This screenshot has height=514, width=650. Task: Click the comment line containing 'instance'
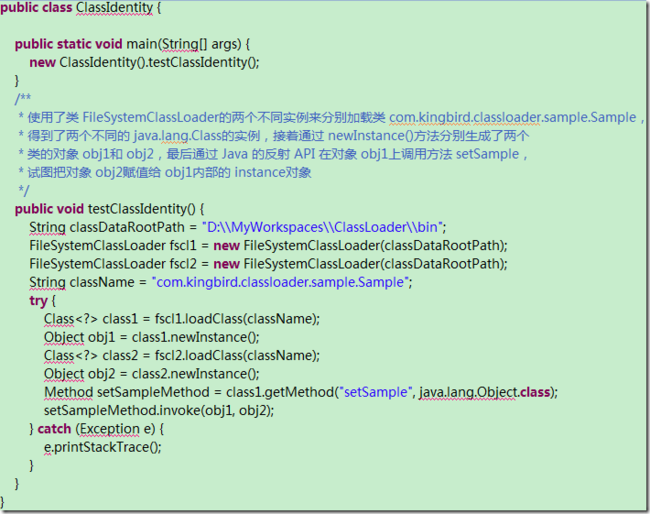(165, 172)
